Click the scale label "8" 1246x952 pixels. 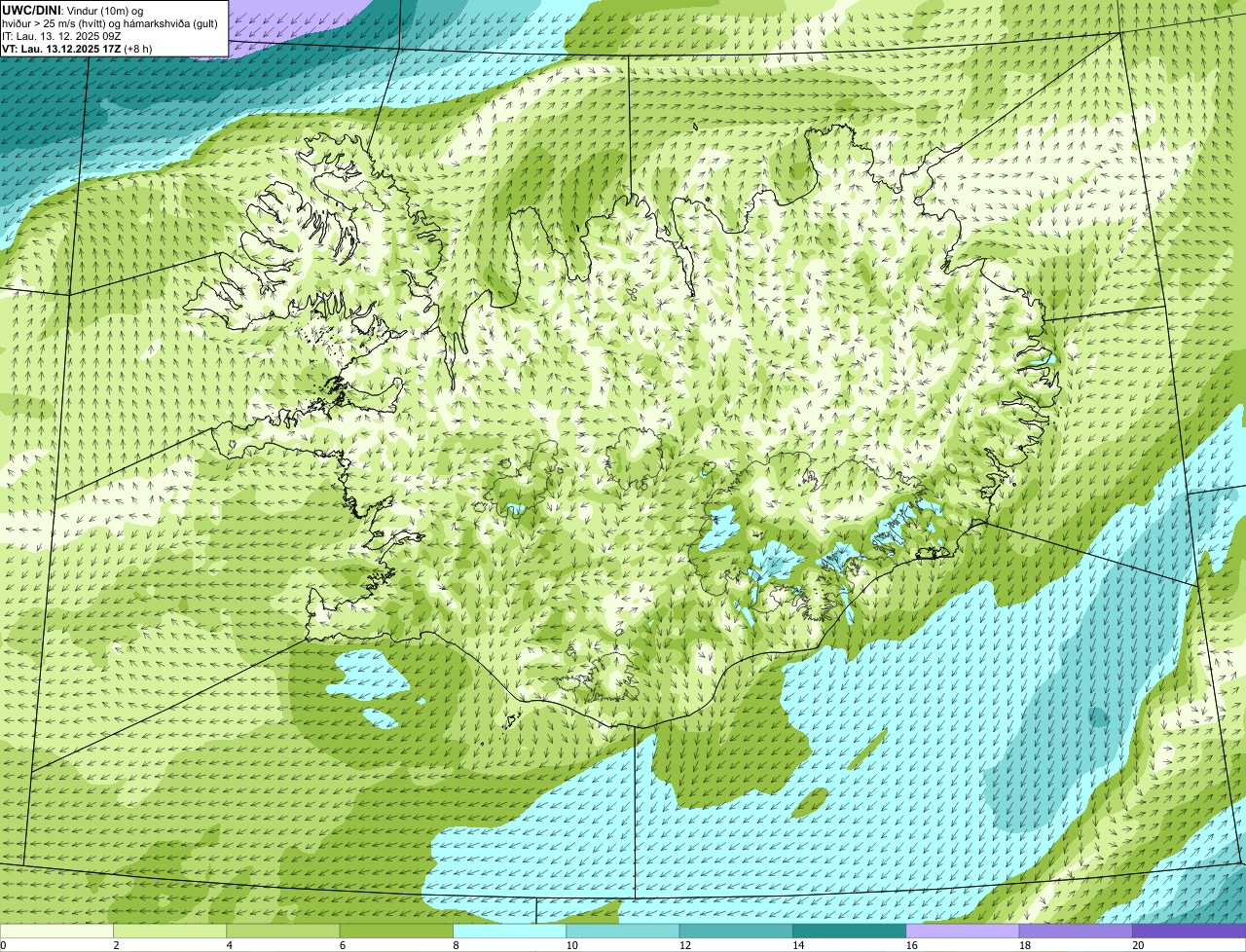coord(455,945)
